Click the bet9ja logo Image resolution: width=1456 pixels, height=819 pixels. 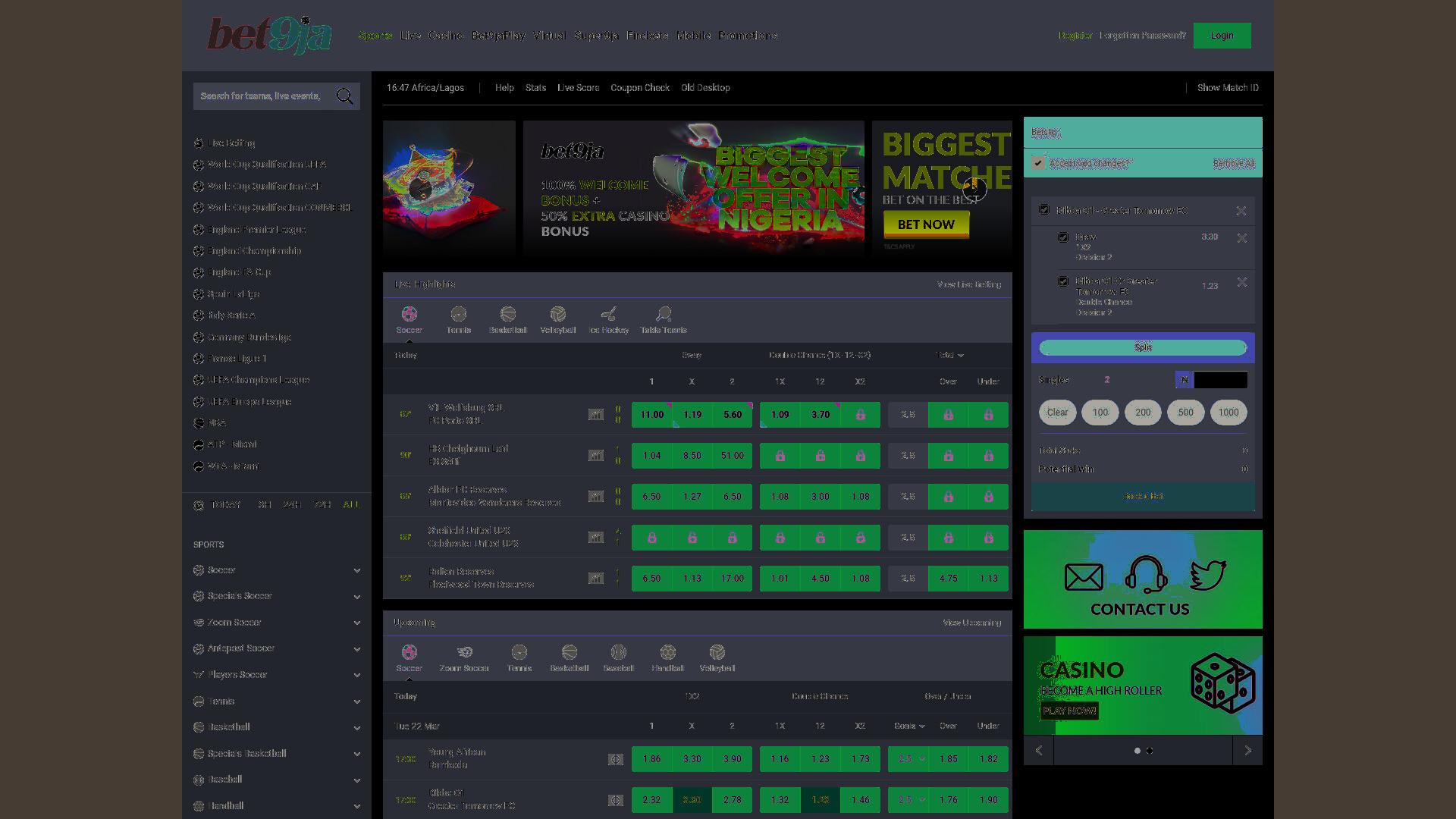pyautogui.click(x=269, y=35)
